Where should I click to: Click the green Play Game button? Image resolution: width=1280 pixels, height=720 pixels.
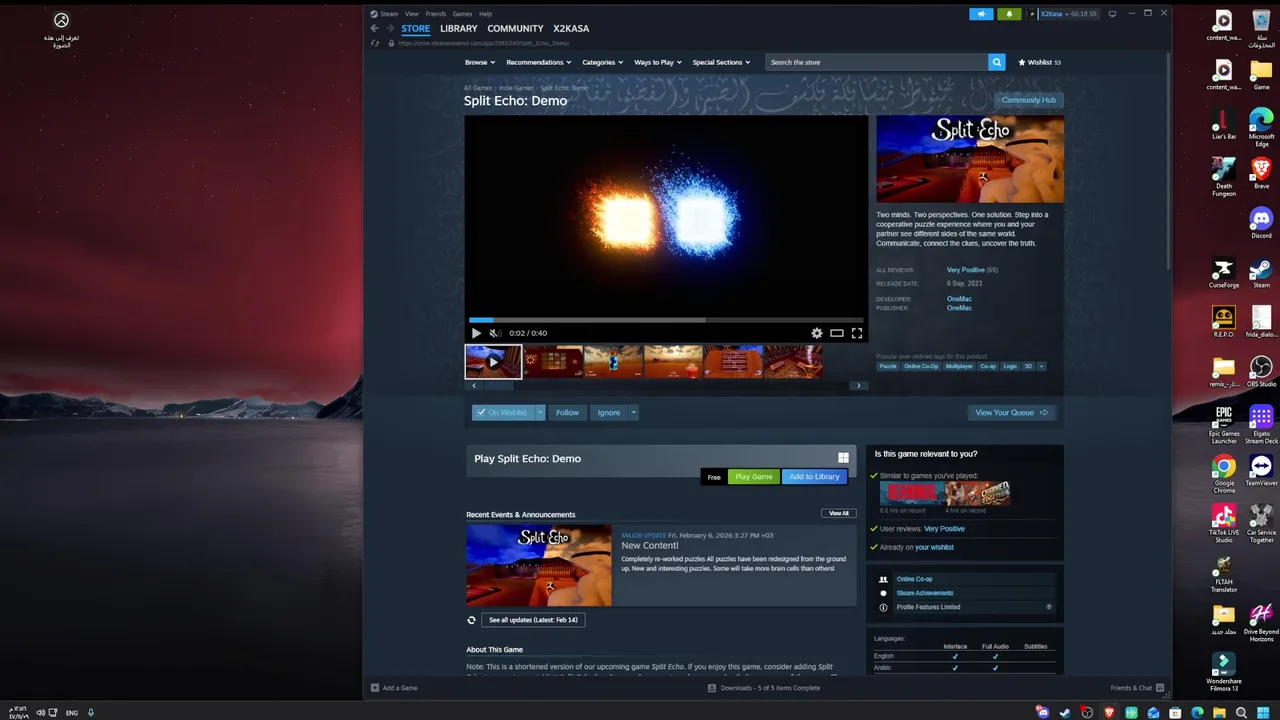pyautogui.click(x=754, y=477)
